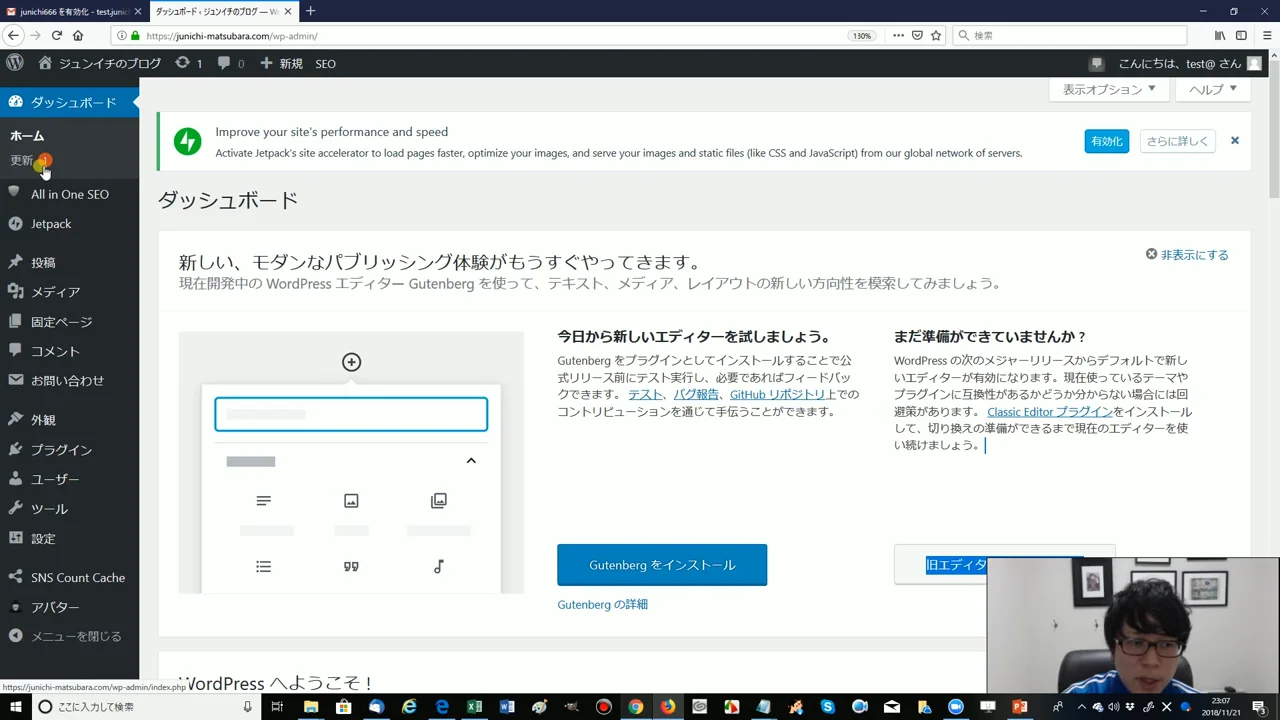Image resolution: width=1280 pixels, height=720 pixels.
Task: Open the updates indicator in the admin bar
Action: tap(188, 63)
